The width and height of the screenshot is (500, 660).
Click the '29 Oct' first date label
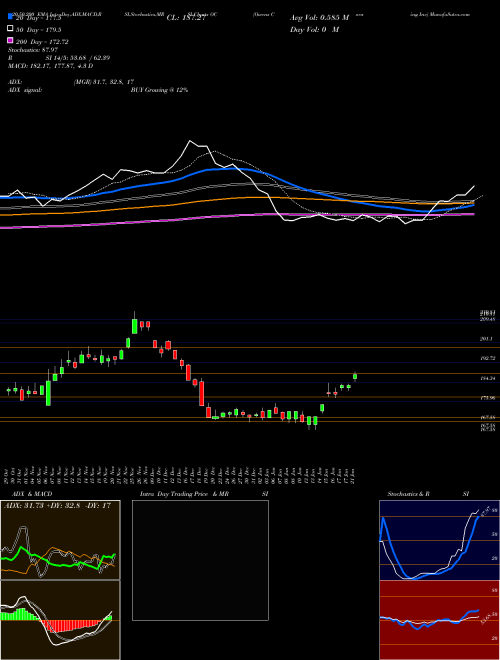(8, 475)
